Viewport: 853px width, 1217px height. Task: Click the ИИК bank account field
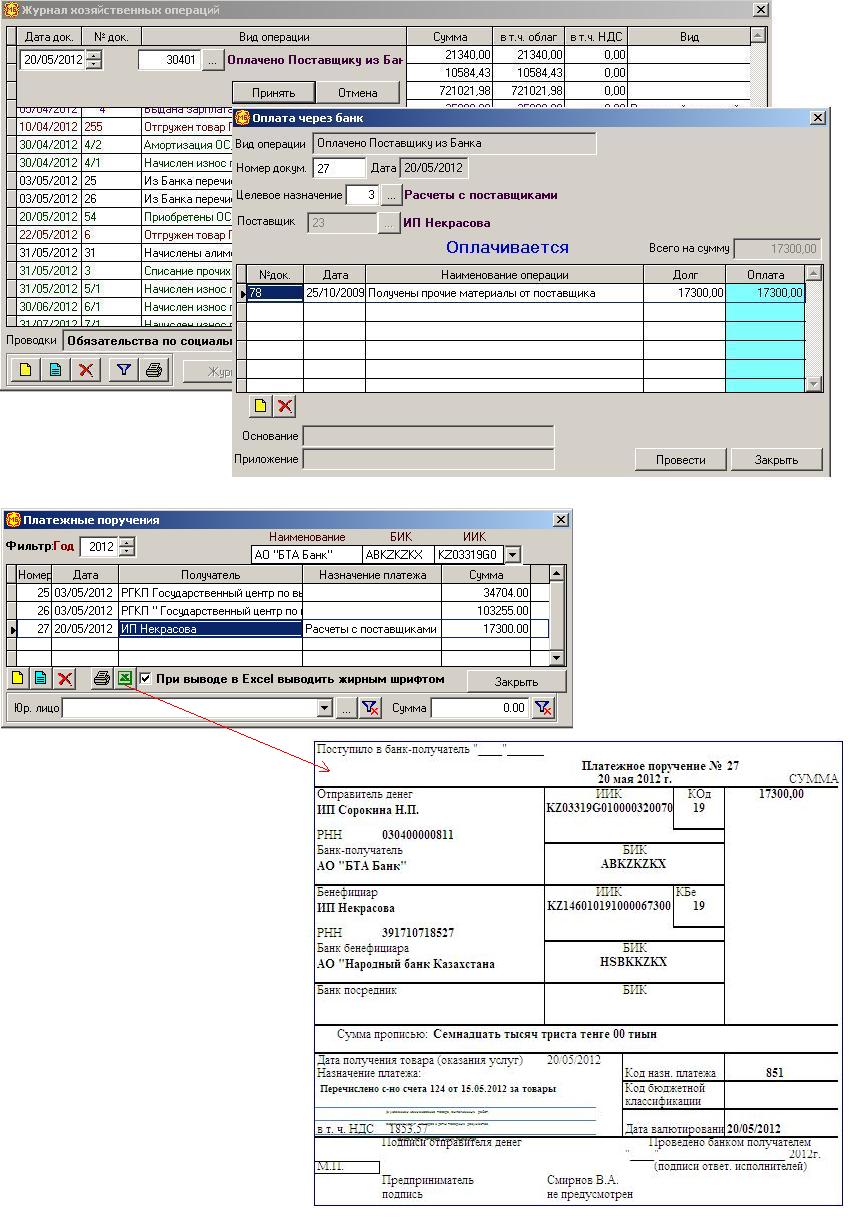coord(469,554)
